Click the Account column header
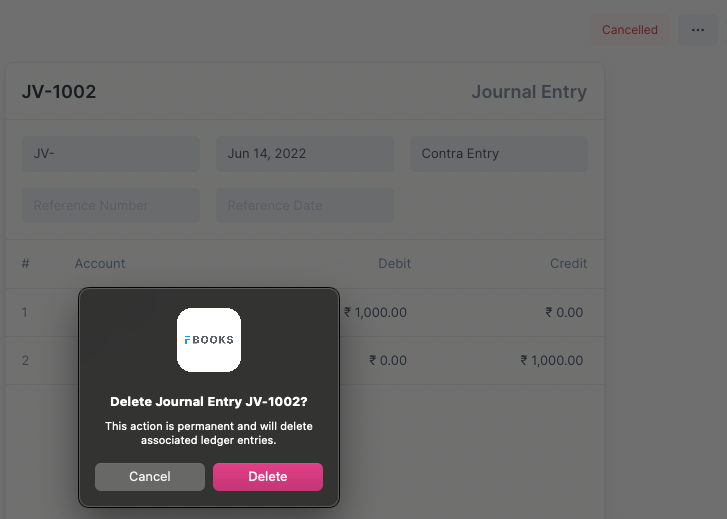 100,263
